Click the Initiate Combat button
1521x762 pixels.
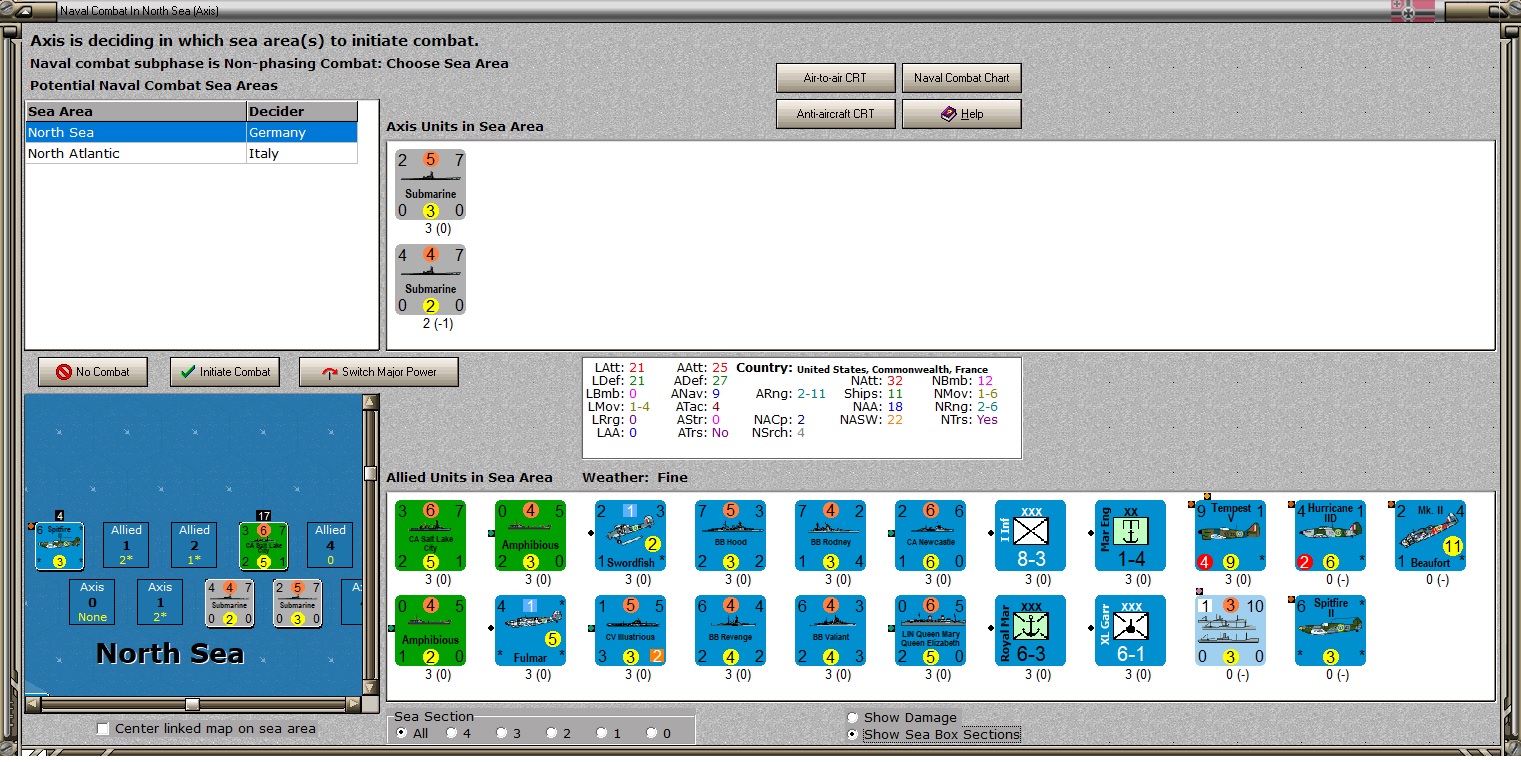[x=225, y=372]
